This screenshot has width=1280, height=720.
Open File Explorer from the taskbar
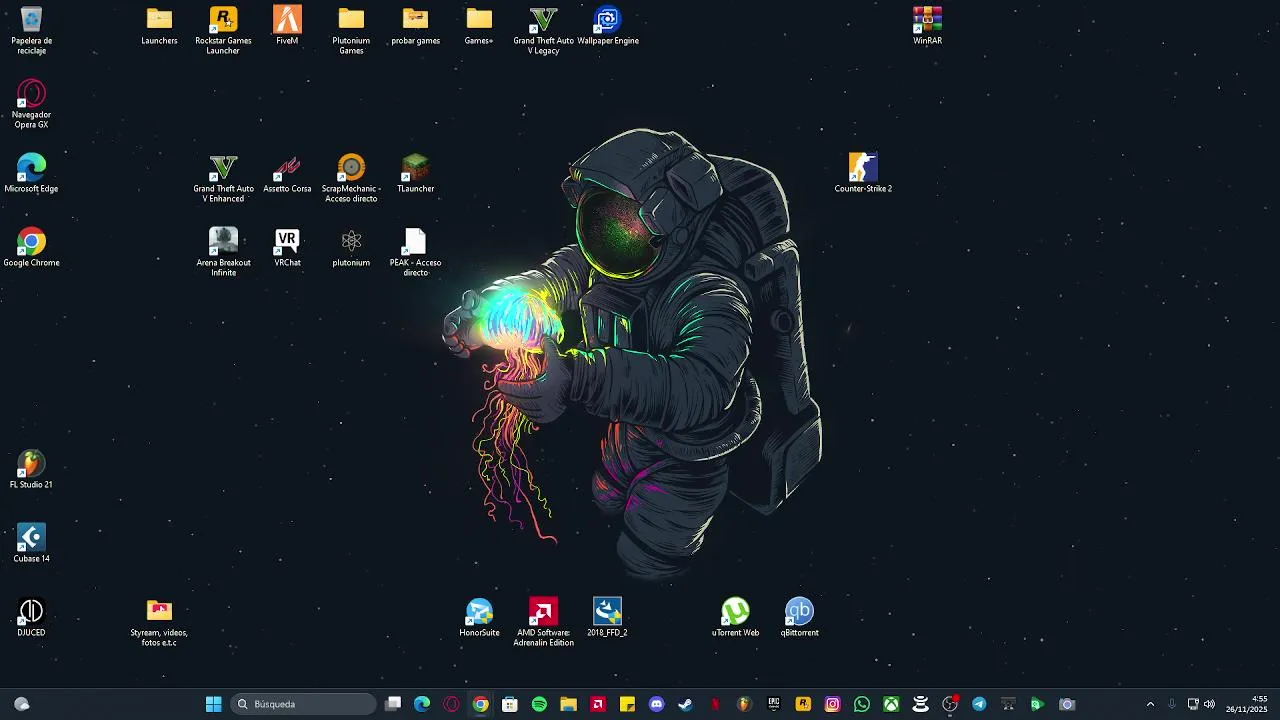(x=568, y=704)
